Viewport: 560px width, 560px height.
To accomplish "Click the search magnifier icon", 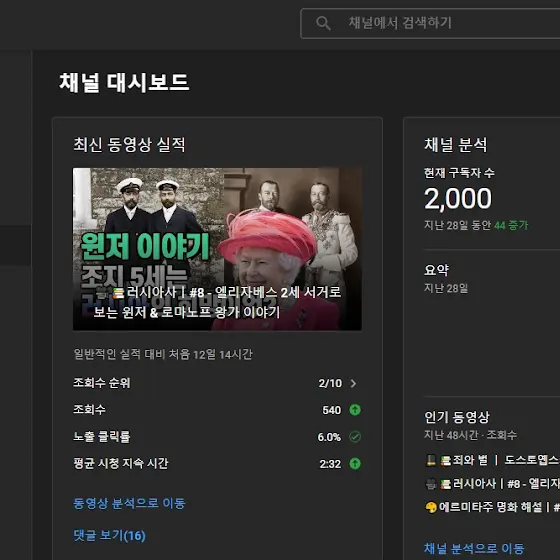I will tap(323, 23).
